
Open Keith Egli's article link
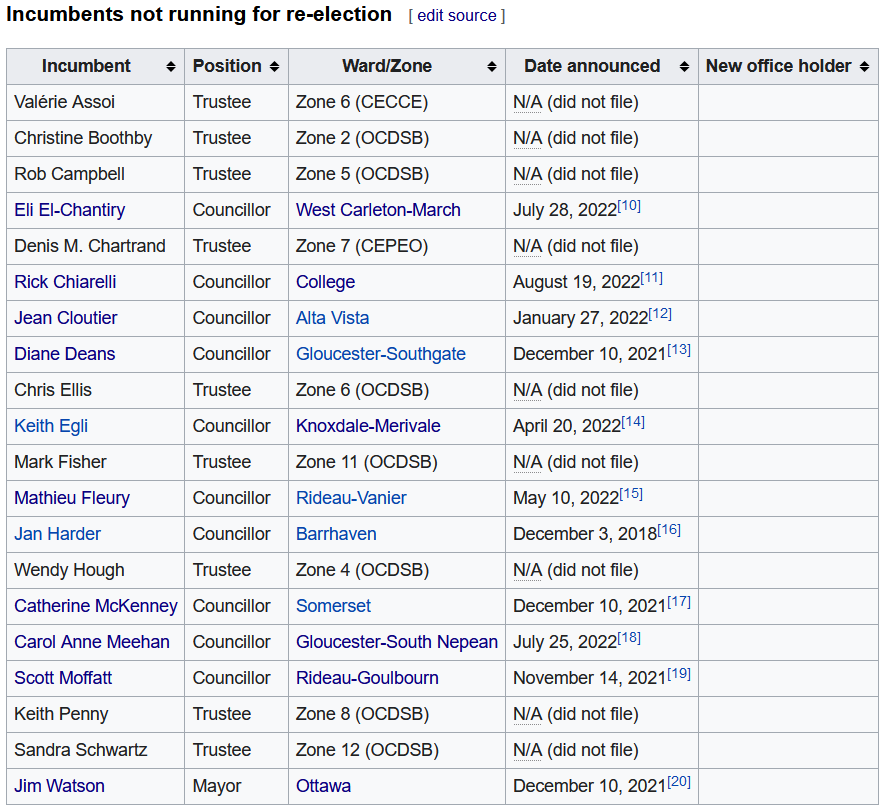pos(51,426)
